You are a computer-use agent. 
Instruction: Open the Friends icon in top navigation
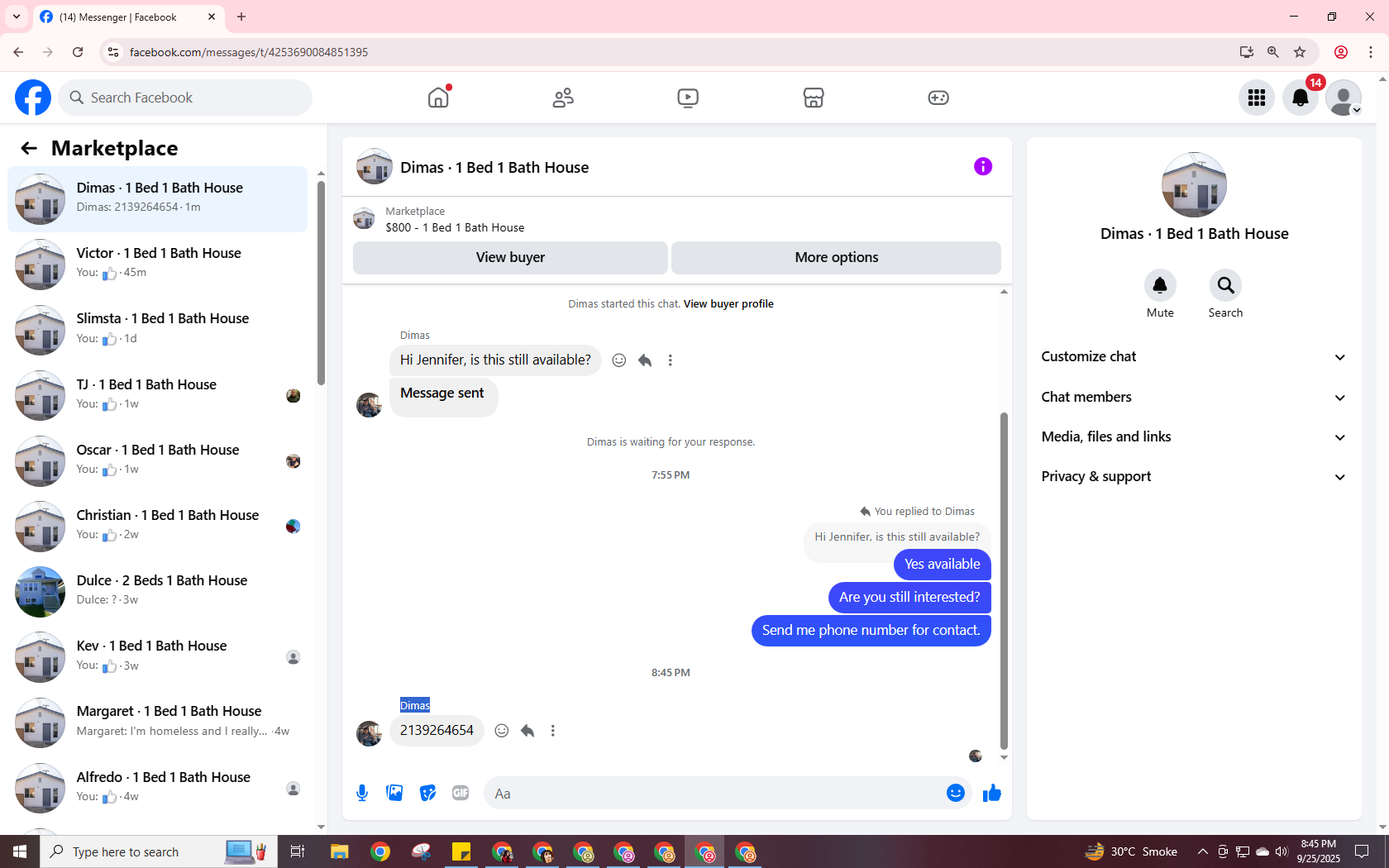pos(563,98)
